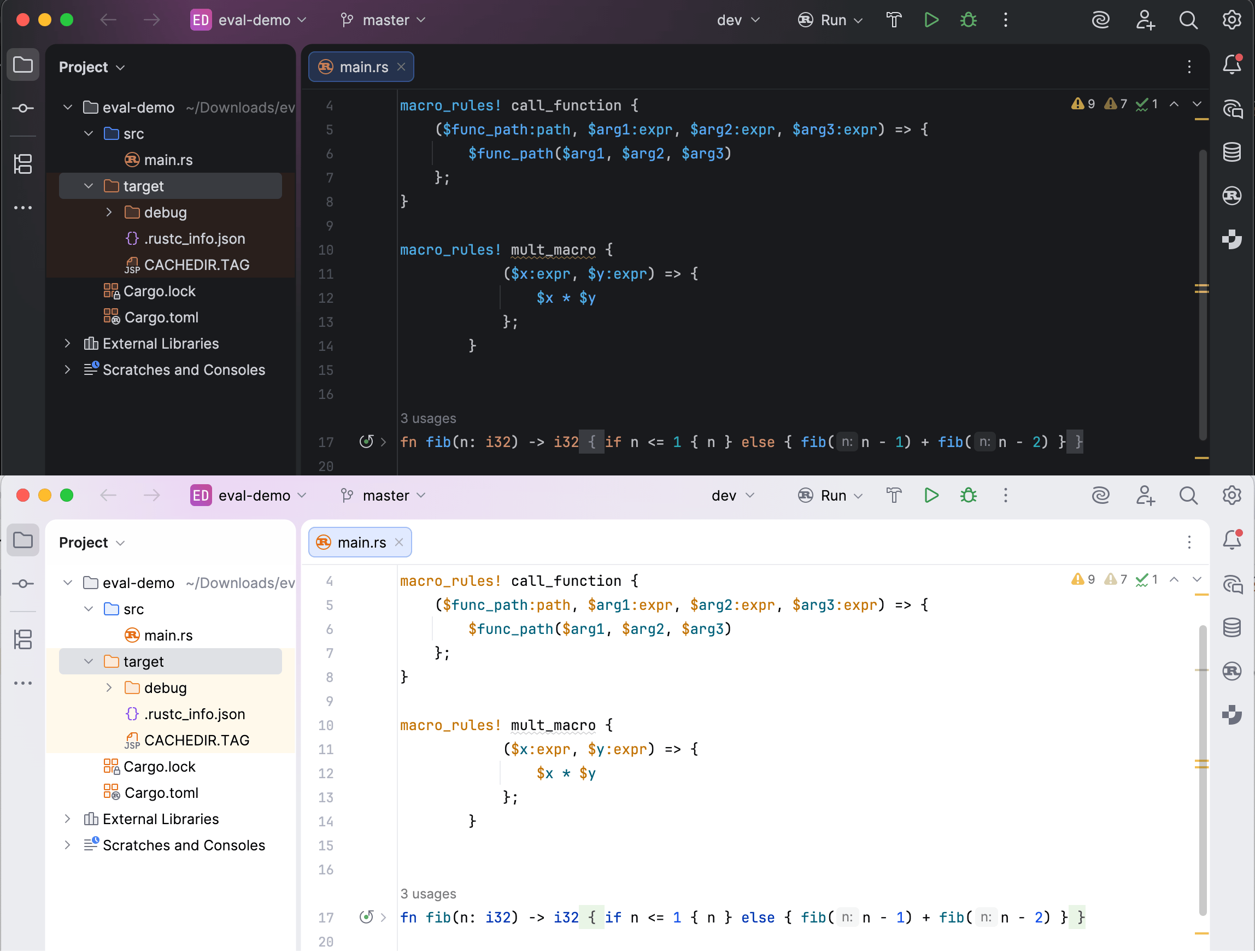Expand debug folder in dark IDE project tree
1255x952 pixels.
coord(109,212)
